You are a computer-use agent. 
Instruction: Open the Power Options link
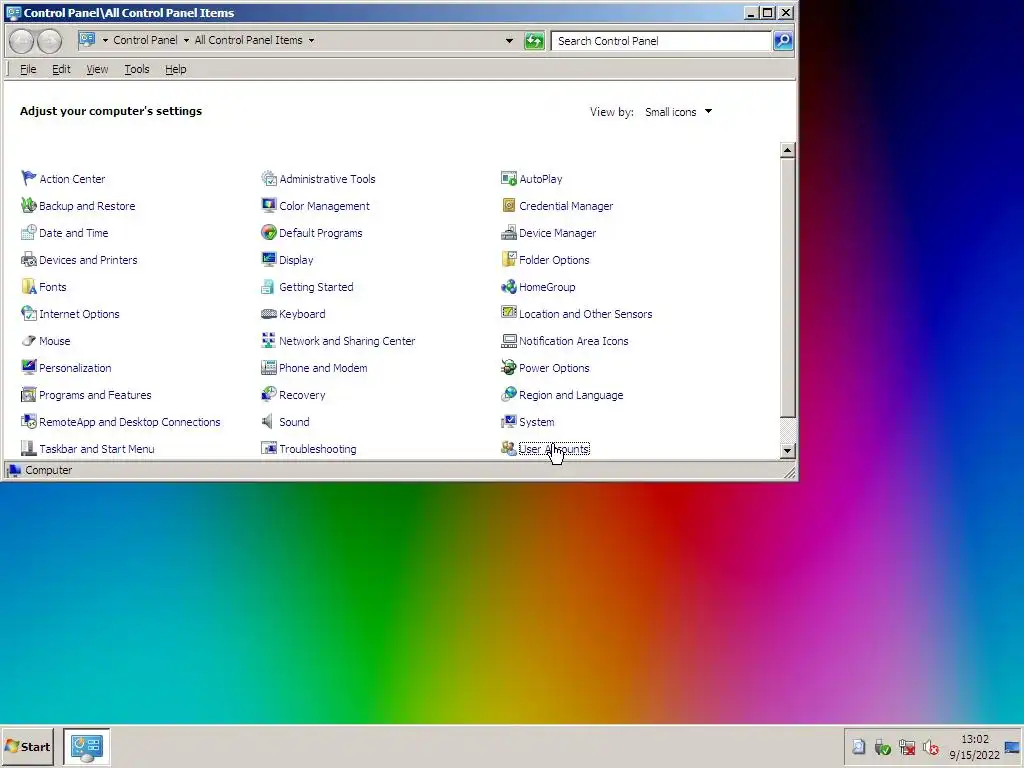[x=554, y=368]
